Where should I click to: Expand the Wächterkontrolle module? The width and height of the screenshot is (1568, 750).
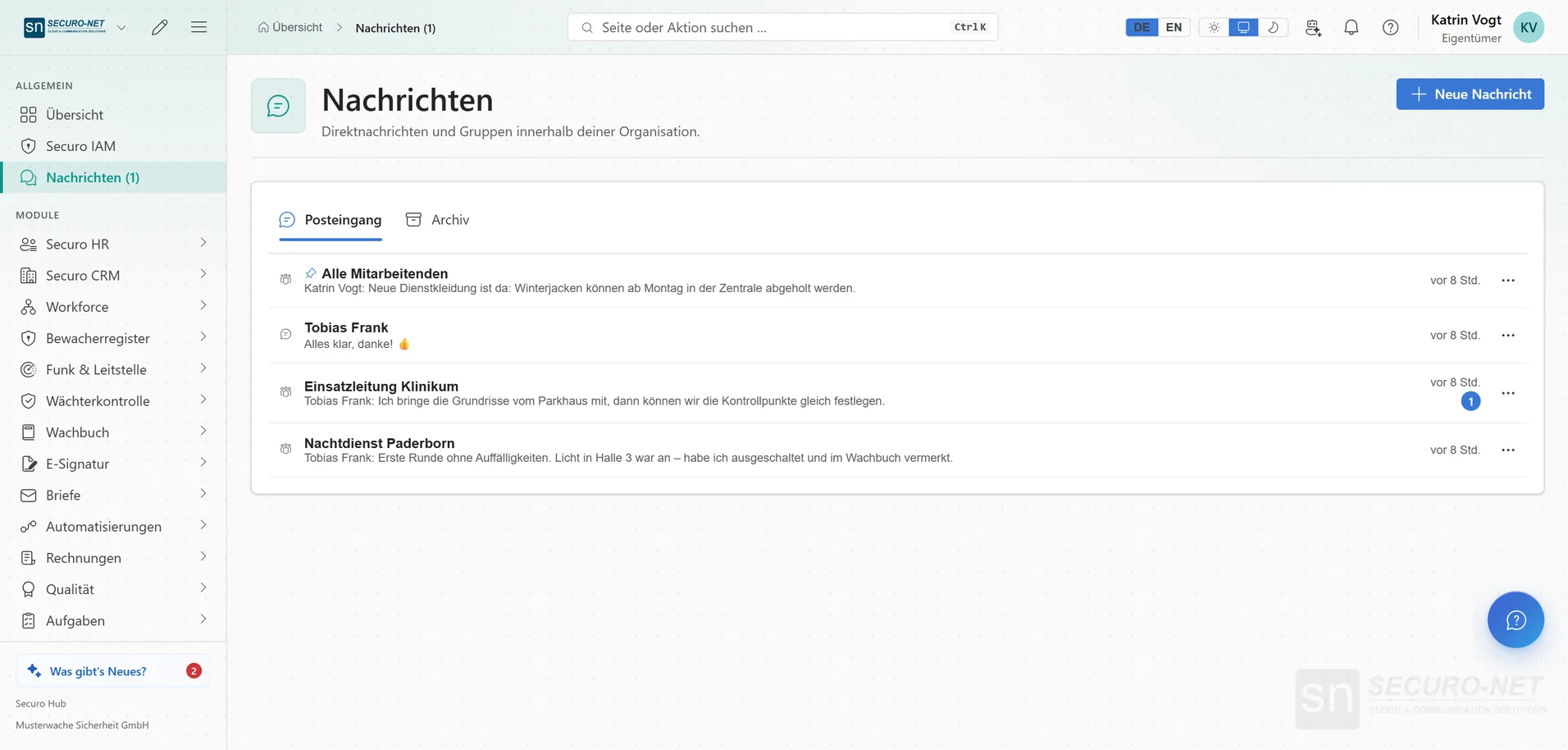click(203, 400)
